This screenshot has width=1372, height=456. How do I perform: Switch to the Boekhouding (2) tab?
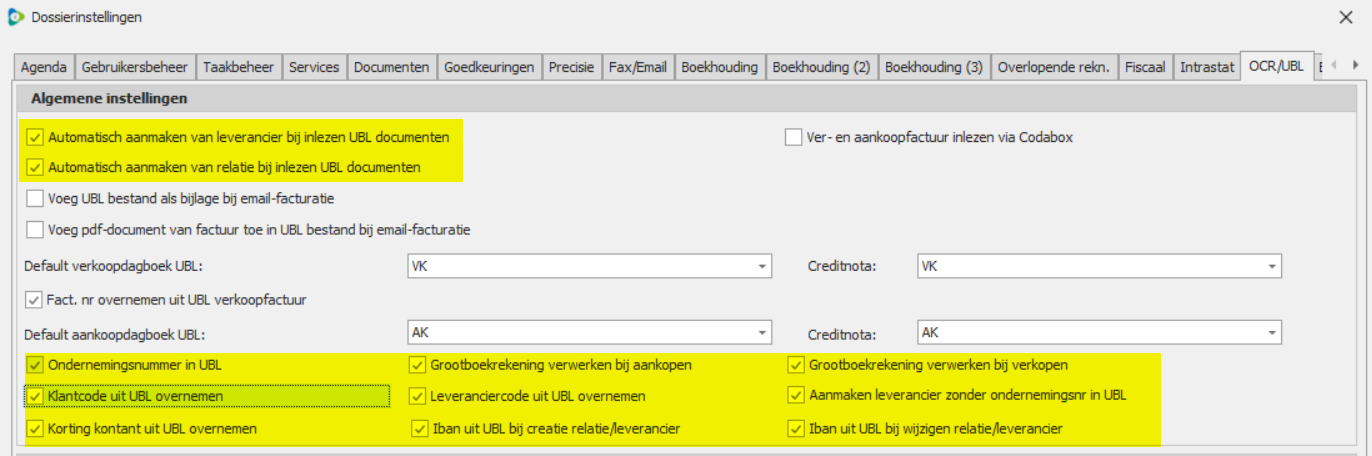[x=821, y=67]
